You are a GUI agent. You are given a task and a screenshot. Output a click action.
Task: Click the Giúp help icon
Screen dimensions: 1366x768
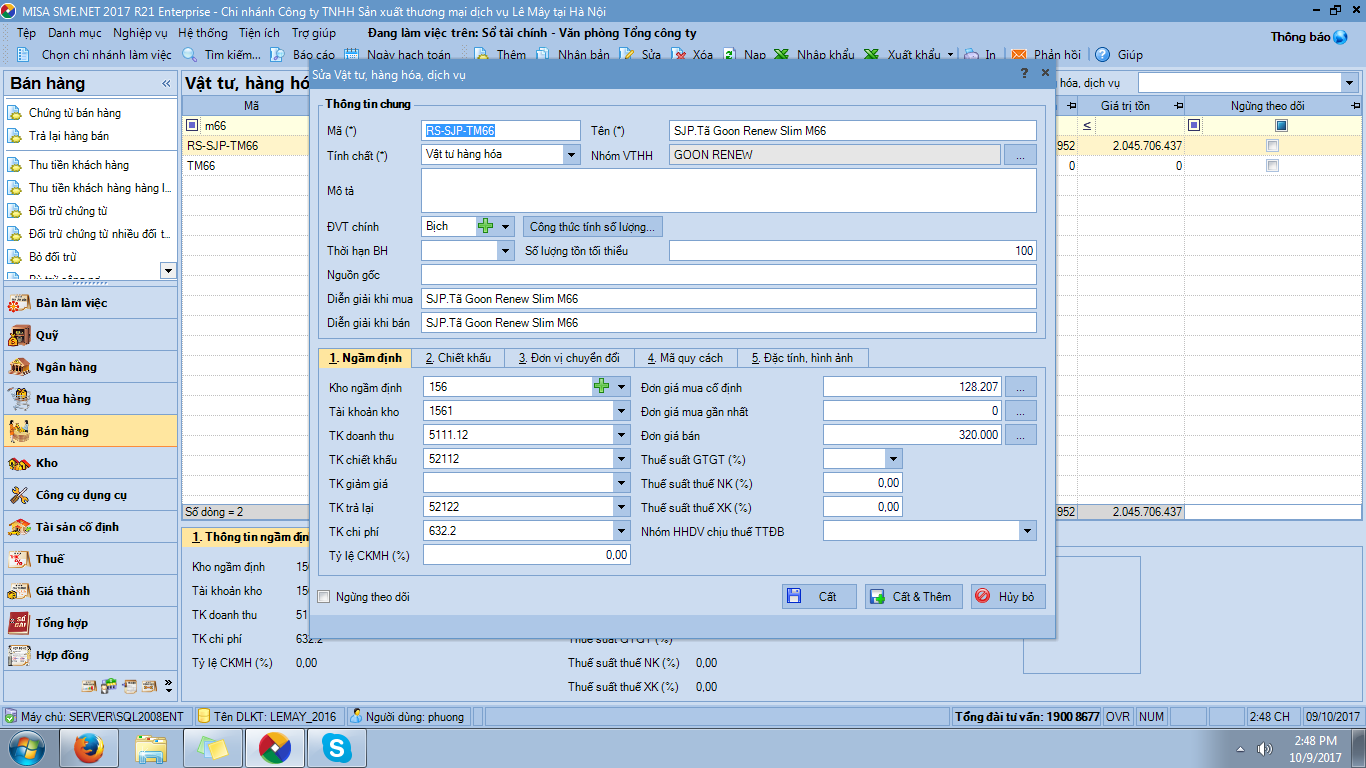point(1102,55)
